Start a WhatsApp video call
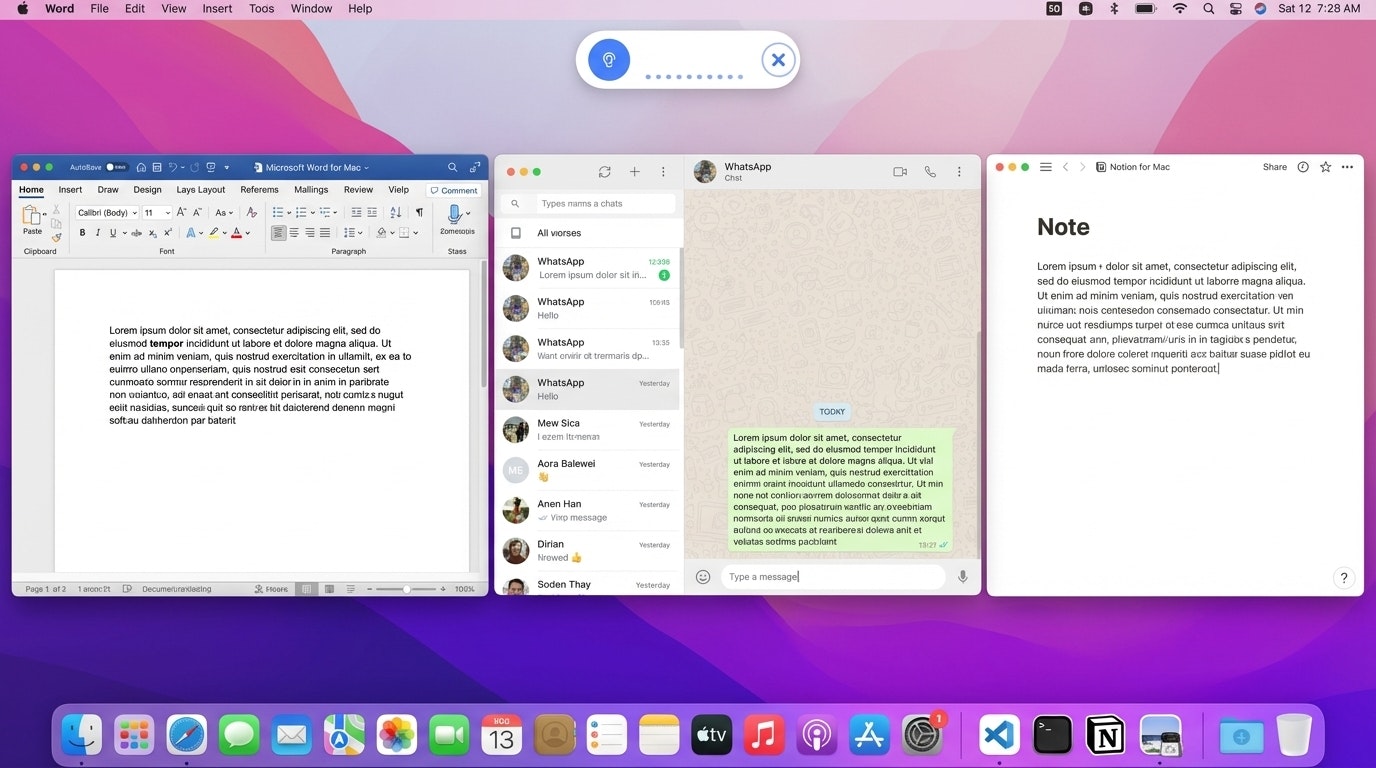 tap(899, 171)
